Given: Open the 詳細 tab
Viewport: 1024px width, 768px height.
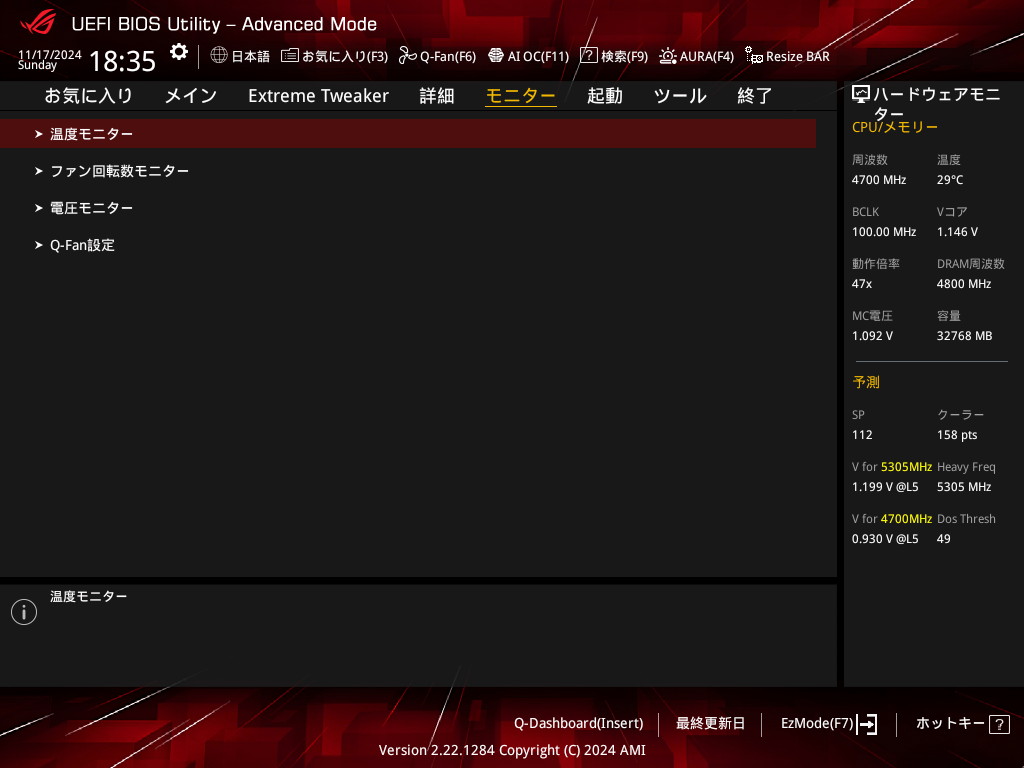Looking at the screenshot, I should coord(437,96).
